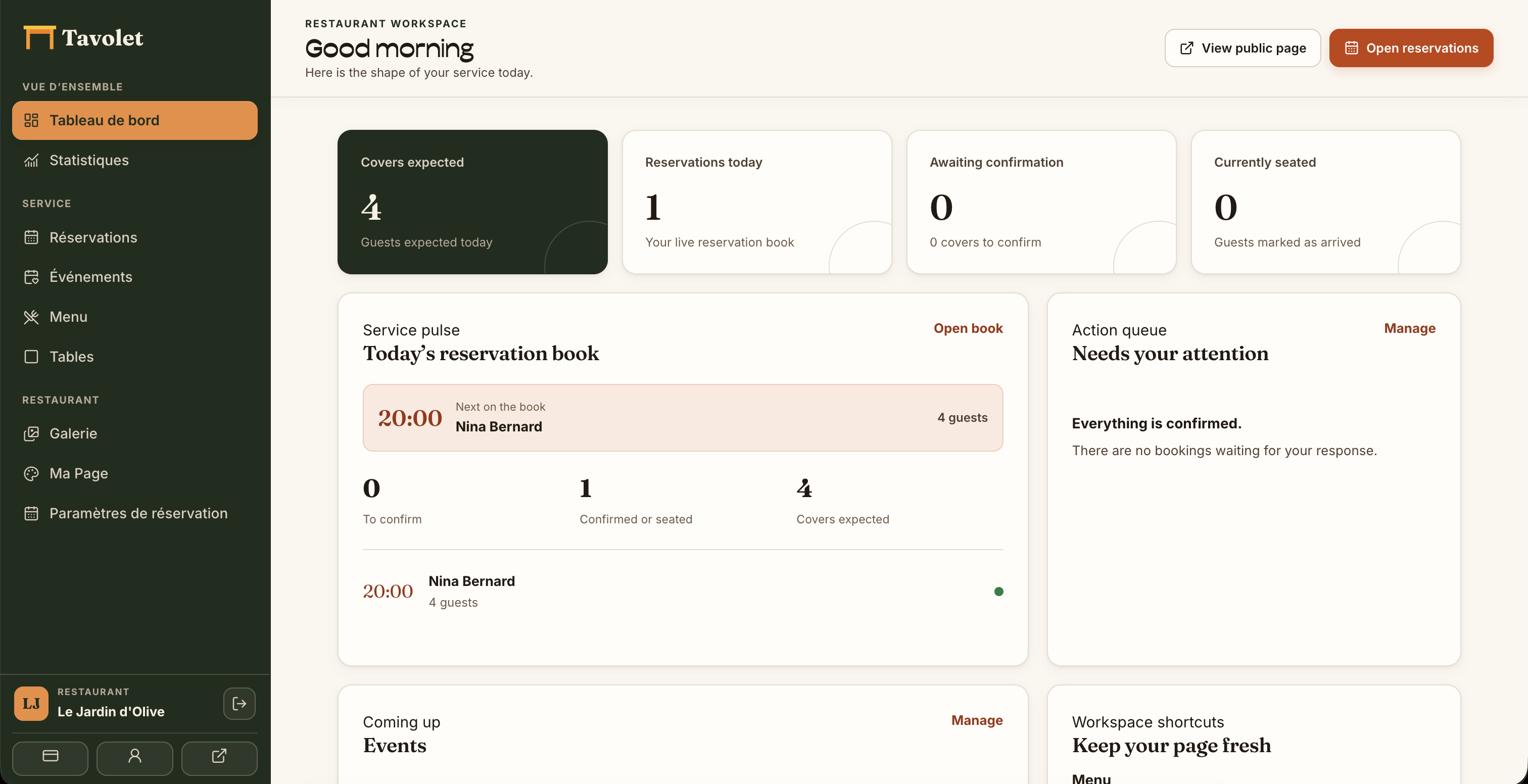Click the external link icon in bottom sidebar
This screenshot has width=1528, height=784.
click(x=219, y=757)
